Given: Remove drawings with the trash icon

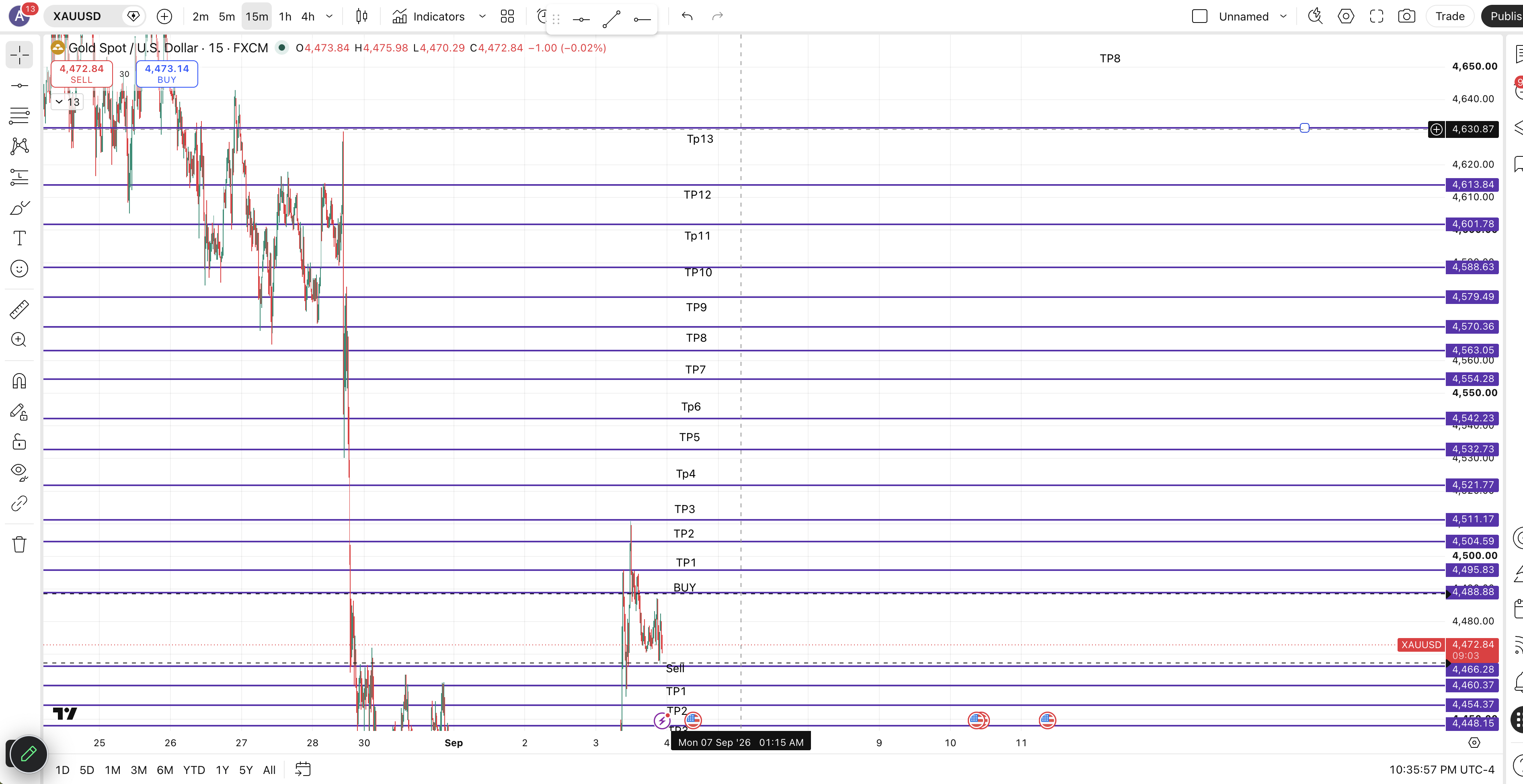Looking at the screenshot, I should [x=19, y=544].
